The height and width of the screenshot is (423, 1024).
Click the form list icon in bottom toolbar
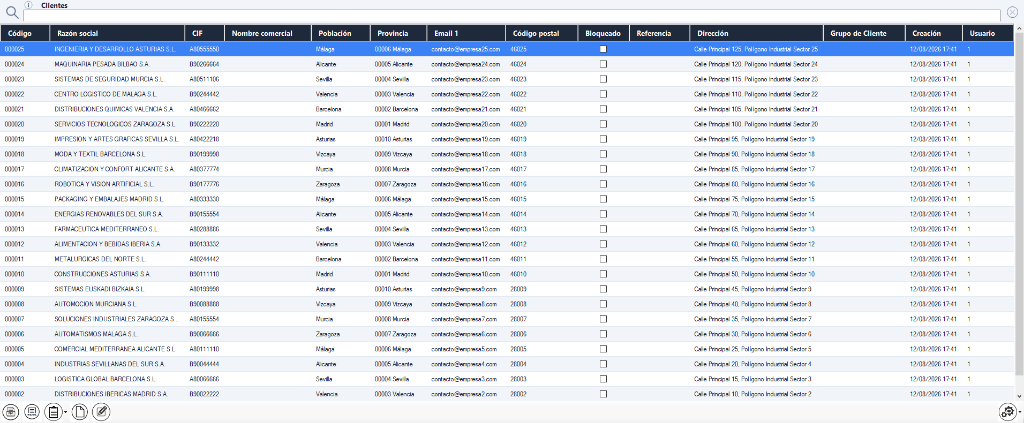click(x=31, y=411)
